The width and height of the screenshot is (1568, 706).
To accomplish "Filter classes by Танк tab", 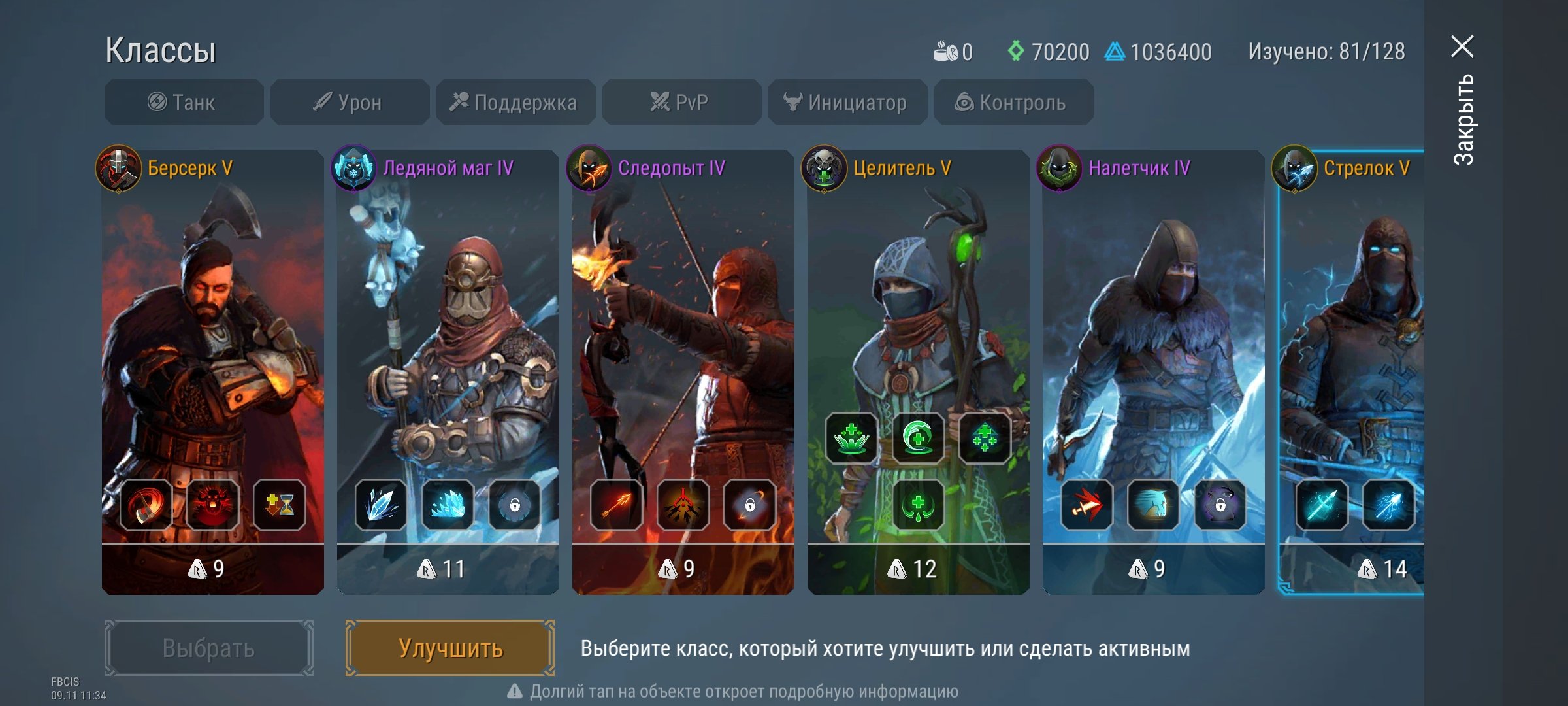I will coord(184,103).
